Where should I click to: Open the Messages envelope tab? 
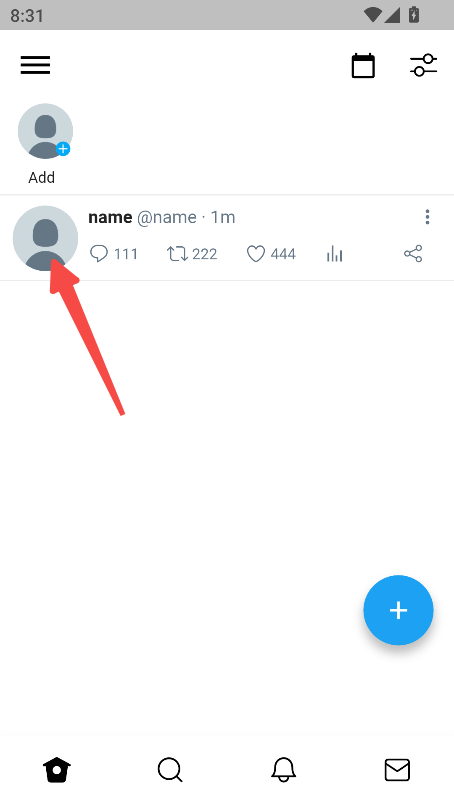397,770
